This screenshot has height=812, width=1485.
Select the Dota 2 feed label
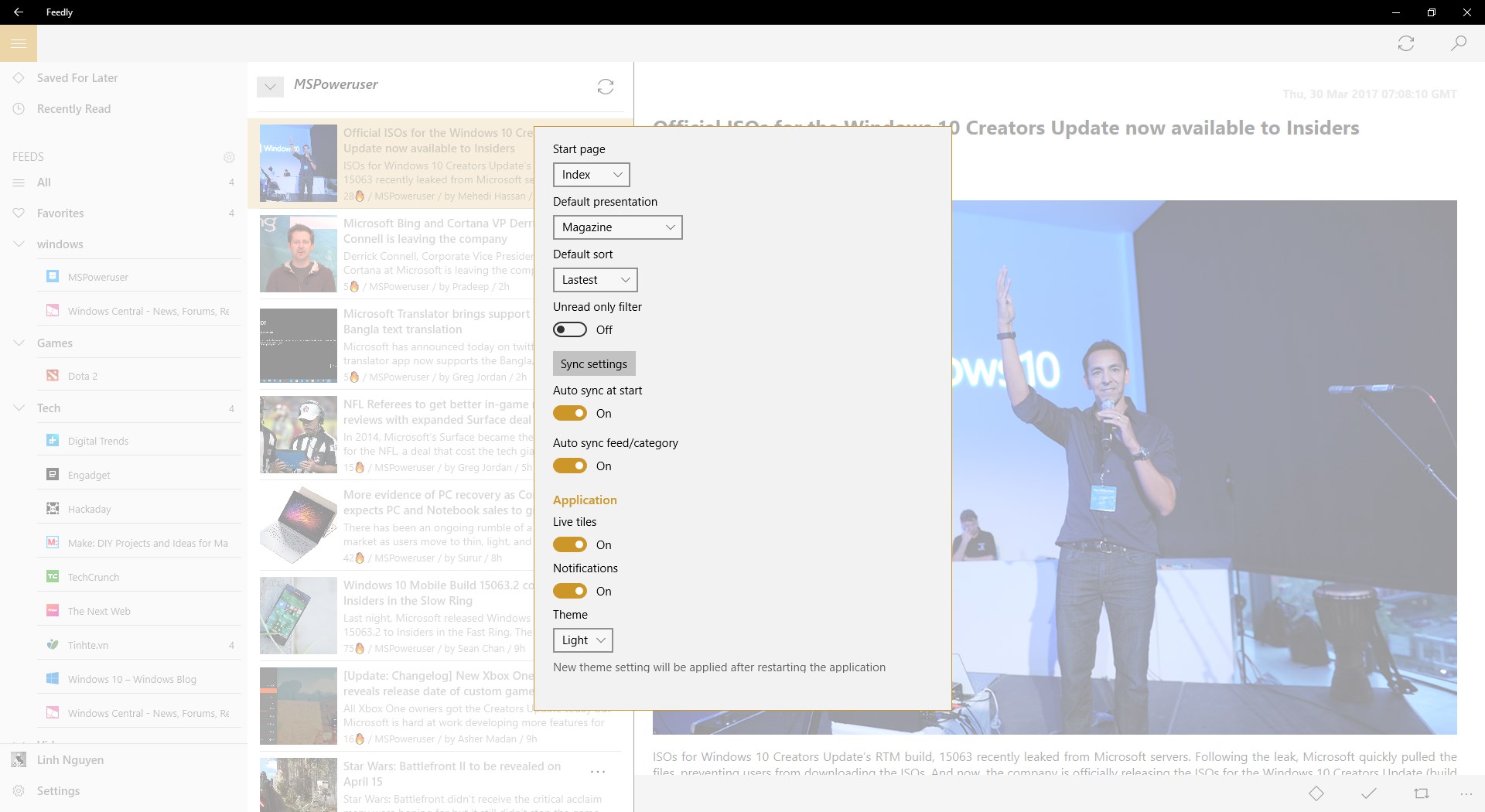83,376
